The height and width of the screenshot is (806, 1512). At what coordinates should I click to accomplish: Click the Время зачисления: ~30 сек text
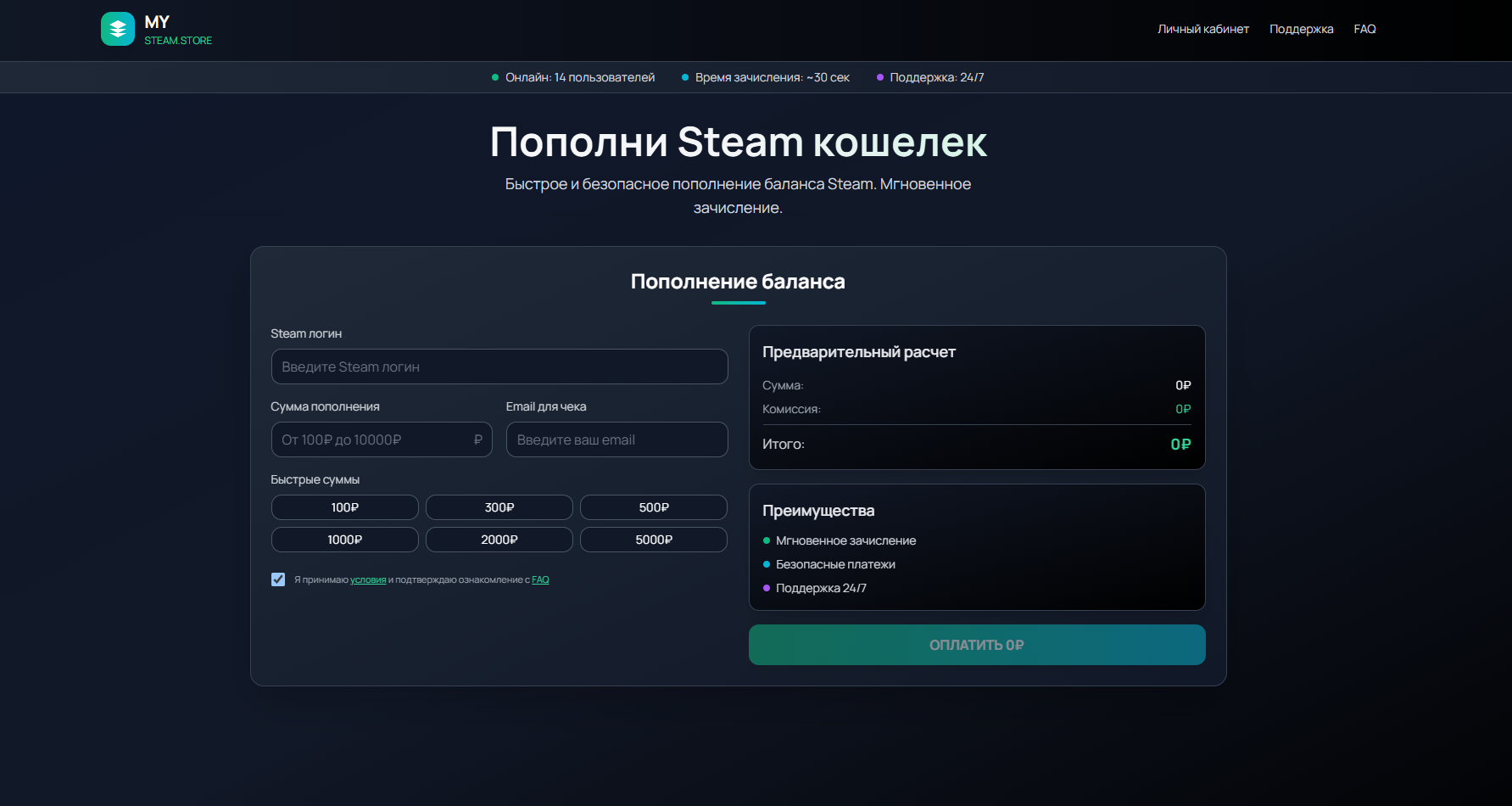click(772, 77)
